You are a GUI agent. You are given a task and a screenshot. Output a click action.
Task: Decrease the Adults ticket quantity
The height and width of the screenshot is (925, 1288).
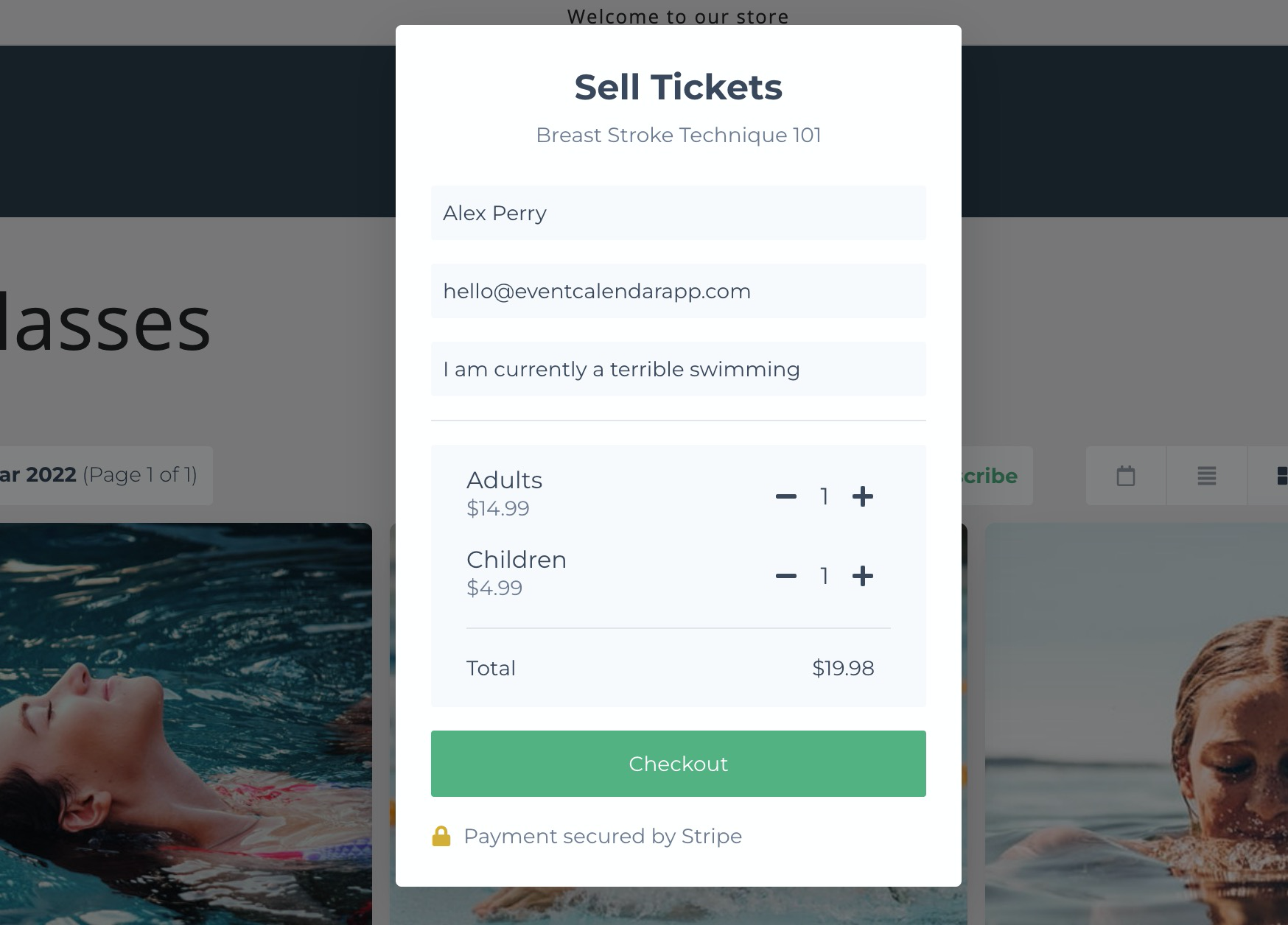click(x=786, y=496)
